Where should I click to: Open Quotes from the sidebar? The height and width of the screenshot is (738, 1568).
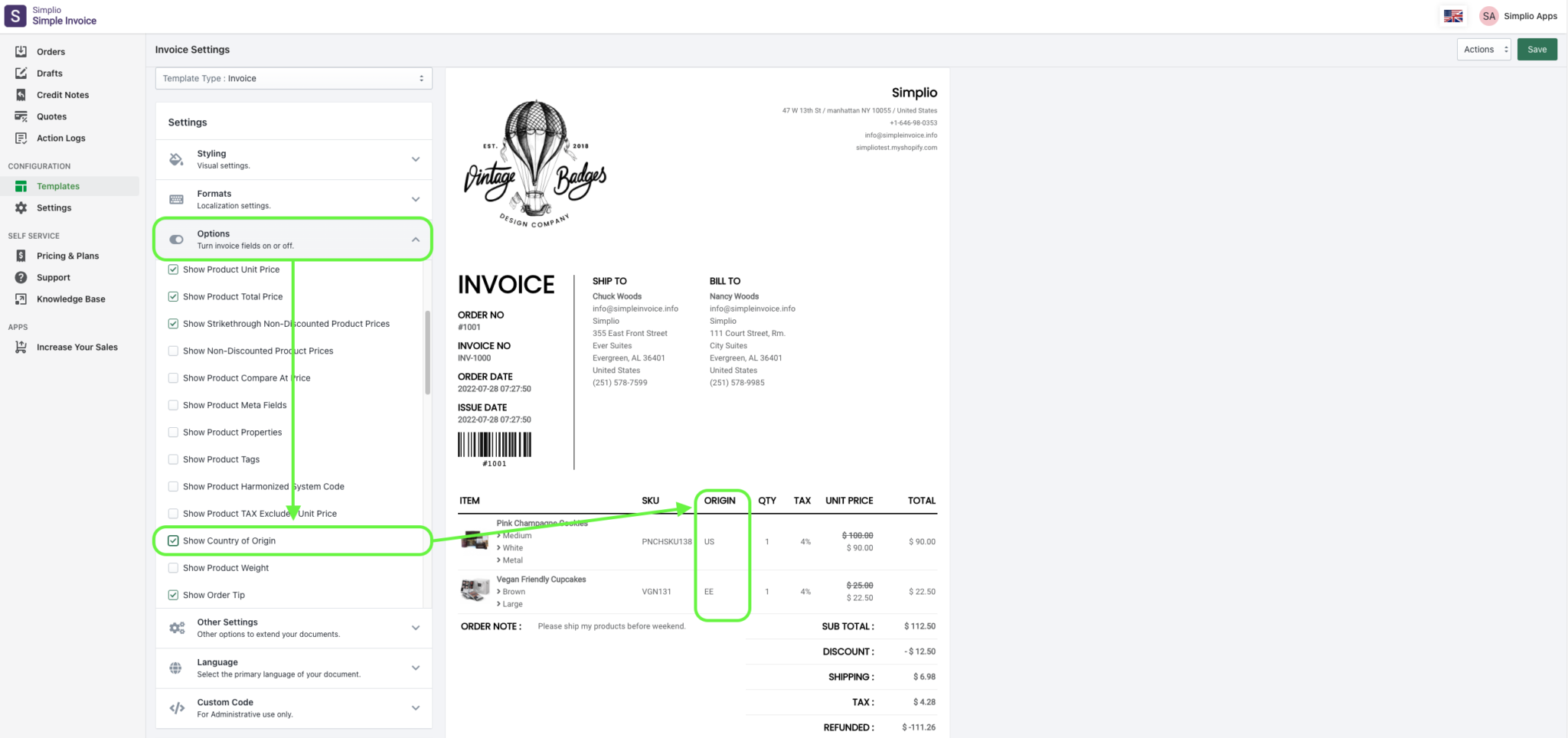[x=51, y=116]
